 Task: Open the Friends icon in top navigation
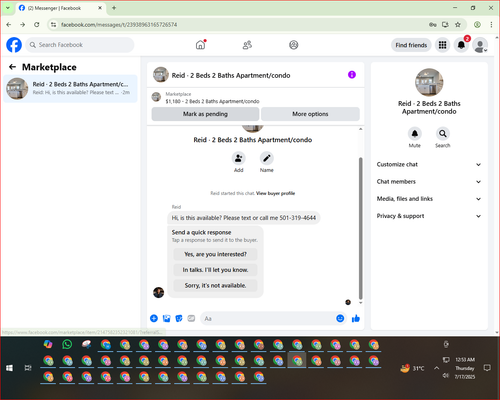(247, 45)
